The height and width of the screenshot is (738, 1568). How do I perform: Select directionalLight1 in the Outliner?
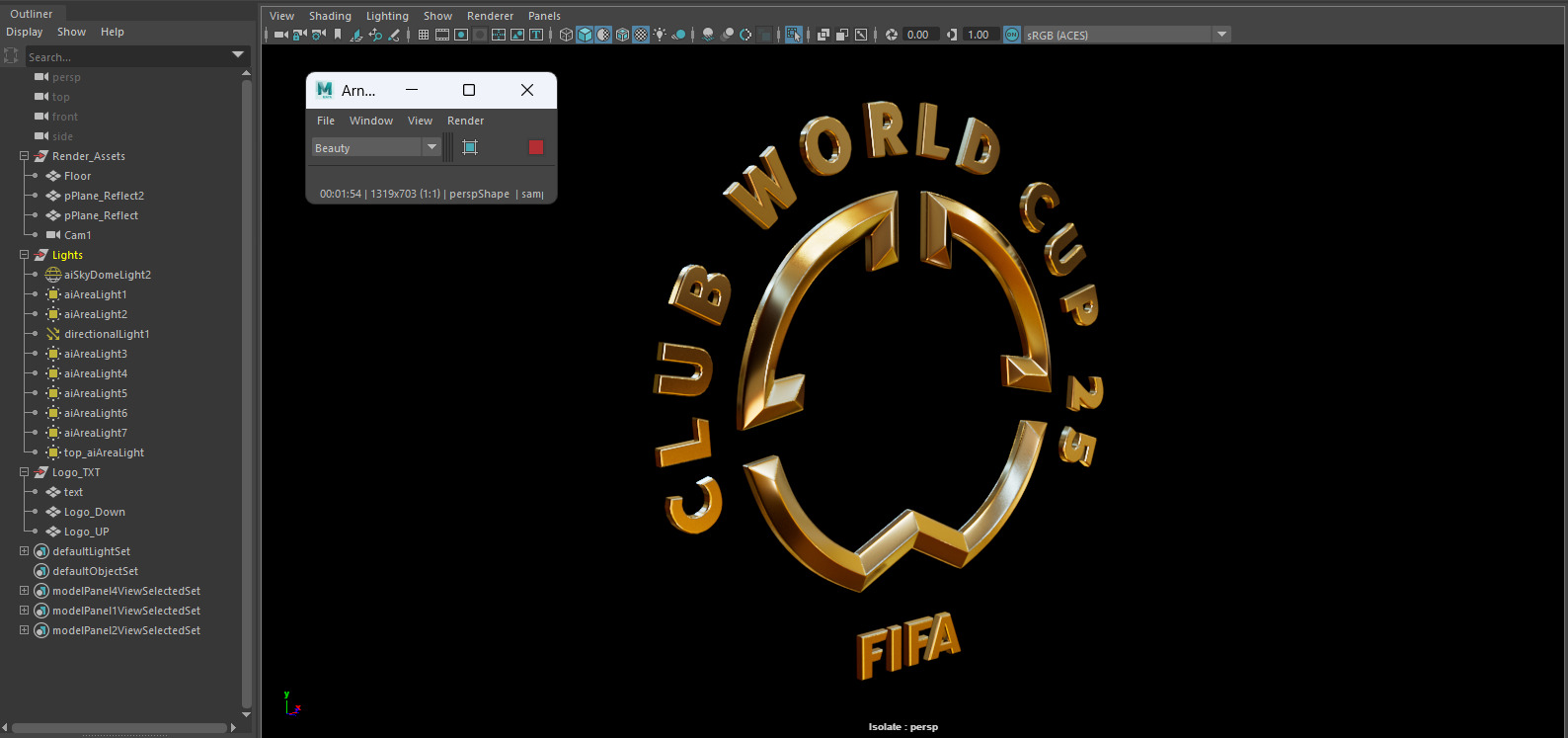(107, 334)
